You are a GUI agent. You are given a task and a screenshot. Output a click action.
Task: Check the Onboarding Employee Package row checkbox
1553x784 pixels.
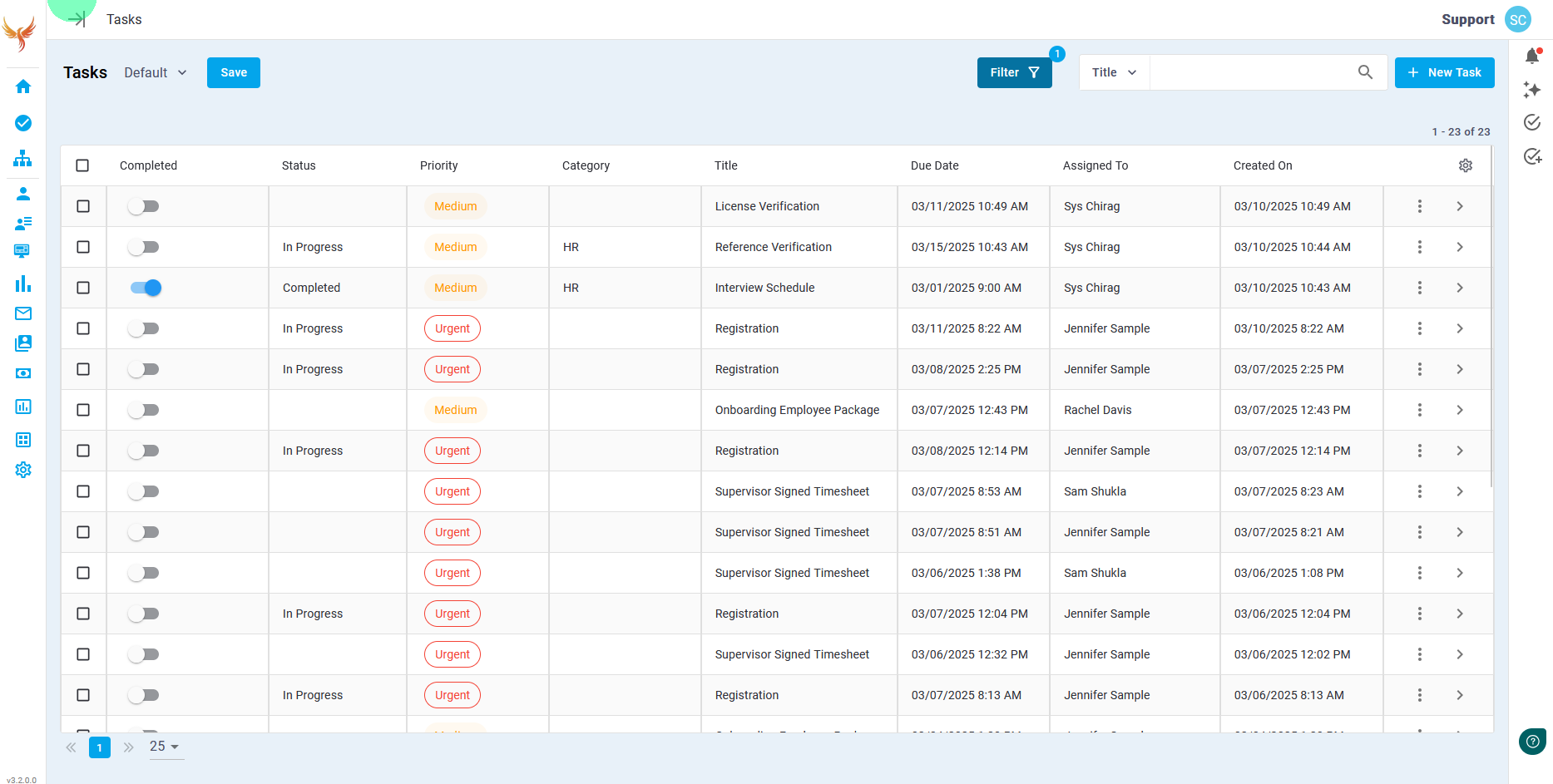83,410
